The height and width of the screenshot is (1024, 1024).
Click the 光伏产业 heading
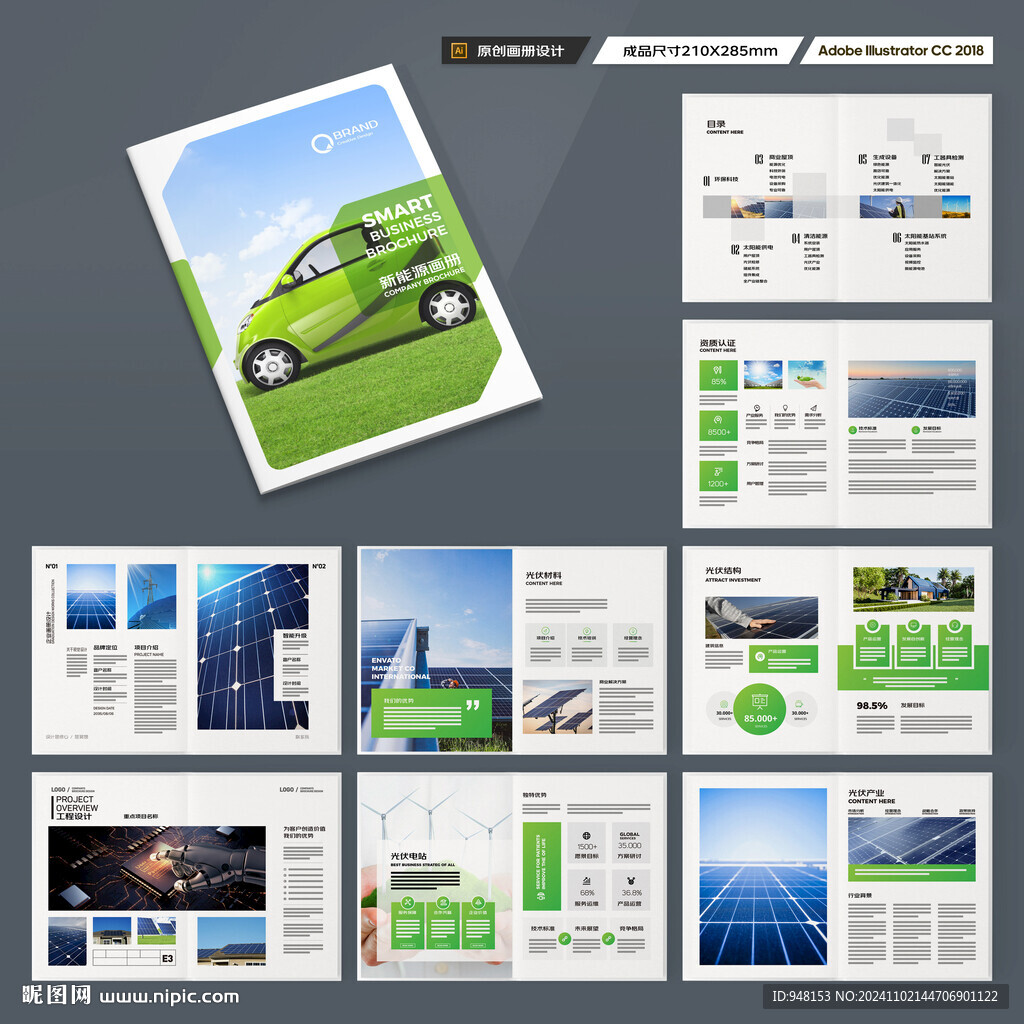click(866, 793)
